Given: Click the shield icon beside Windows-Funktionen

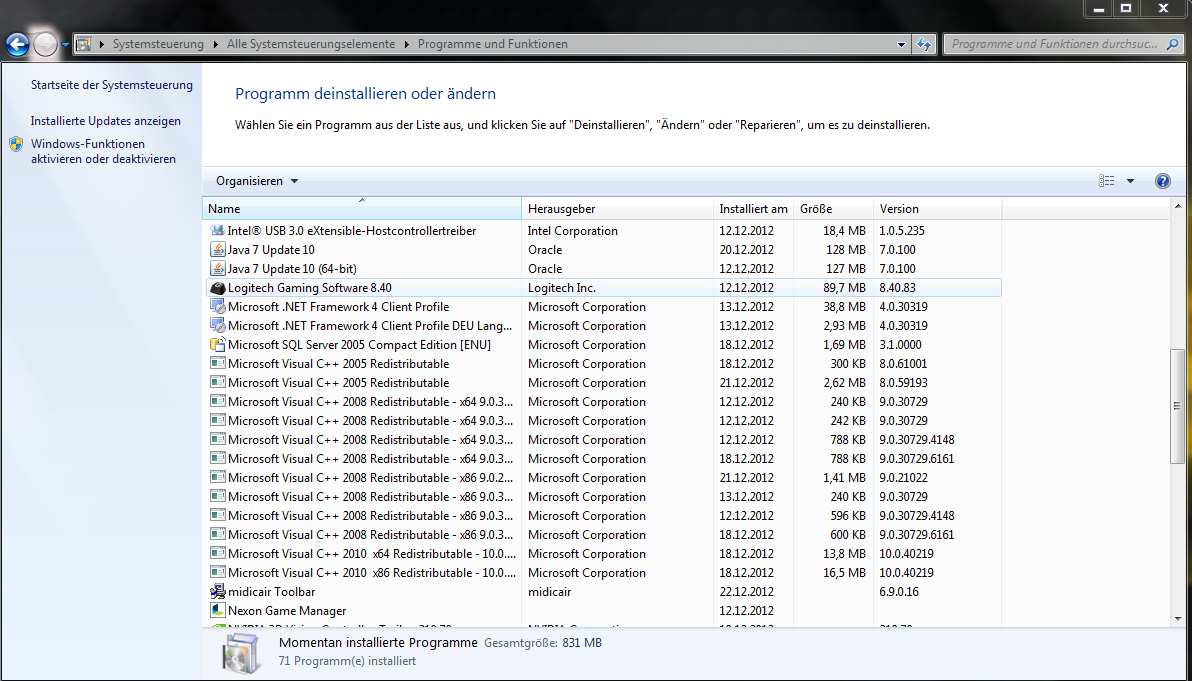Looking at the screenshot, I should click(16, 144).
